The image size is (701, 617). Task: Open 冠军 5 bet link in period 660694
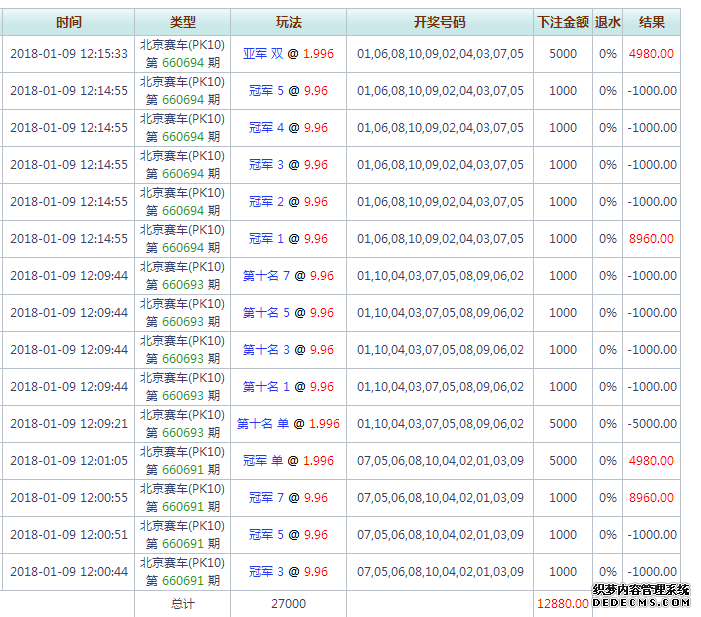(x=288, y=91)
